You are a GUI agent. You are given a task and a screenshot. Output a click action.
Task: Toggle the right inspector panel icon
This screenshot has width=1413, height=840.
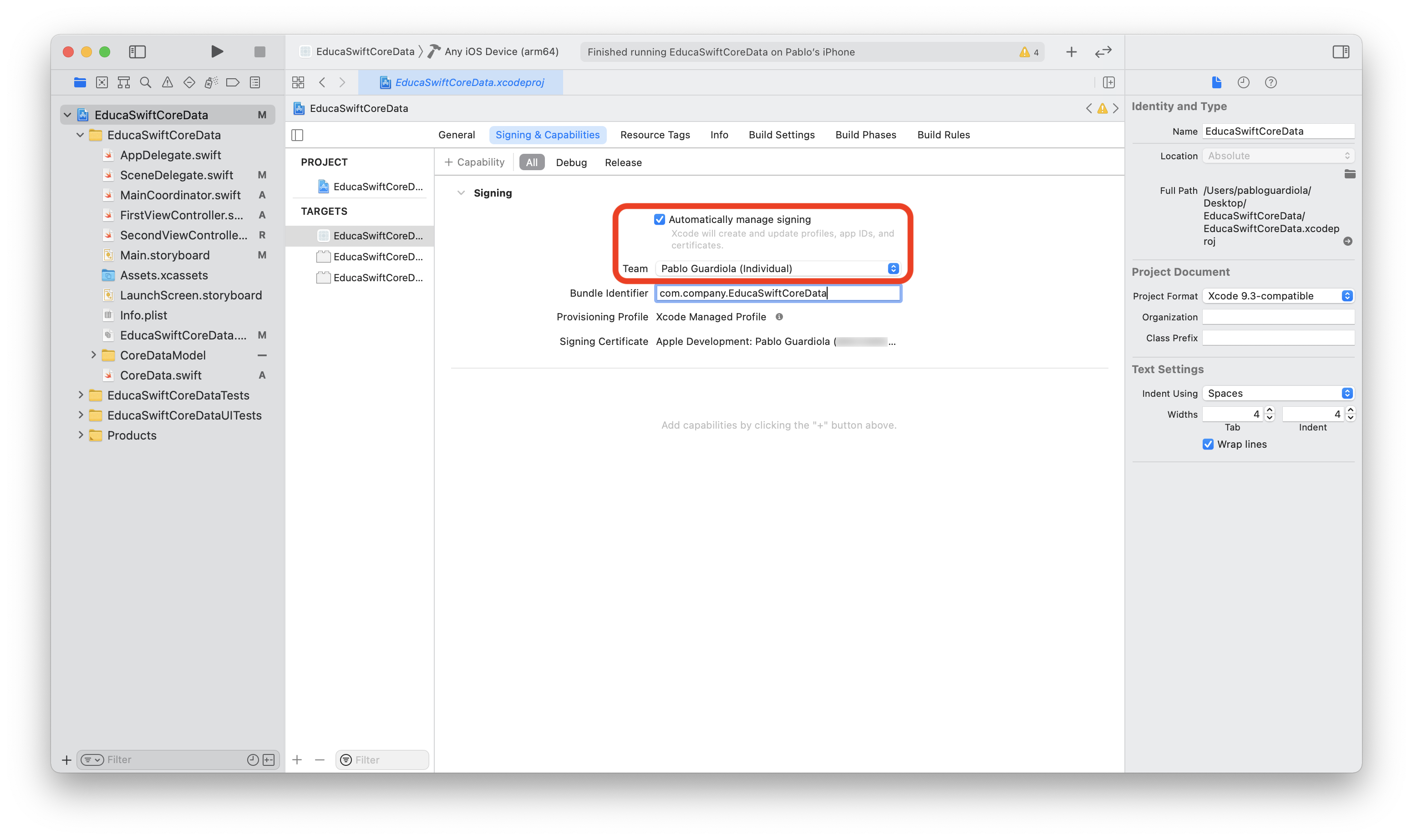pyautogui.click(x=1341, y=52)
